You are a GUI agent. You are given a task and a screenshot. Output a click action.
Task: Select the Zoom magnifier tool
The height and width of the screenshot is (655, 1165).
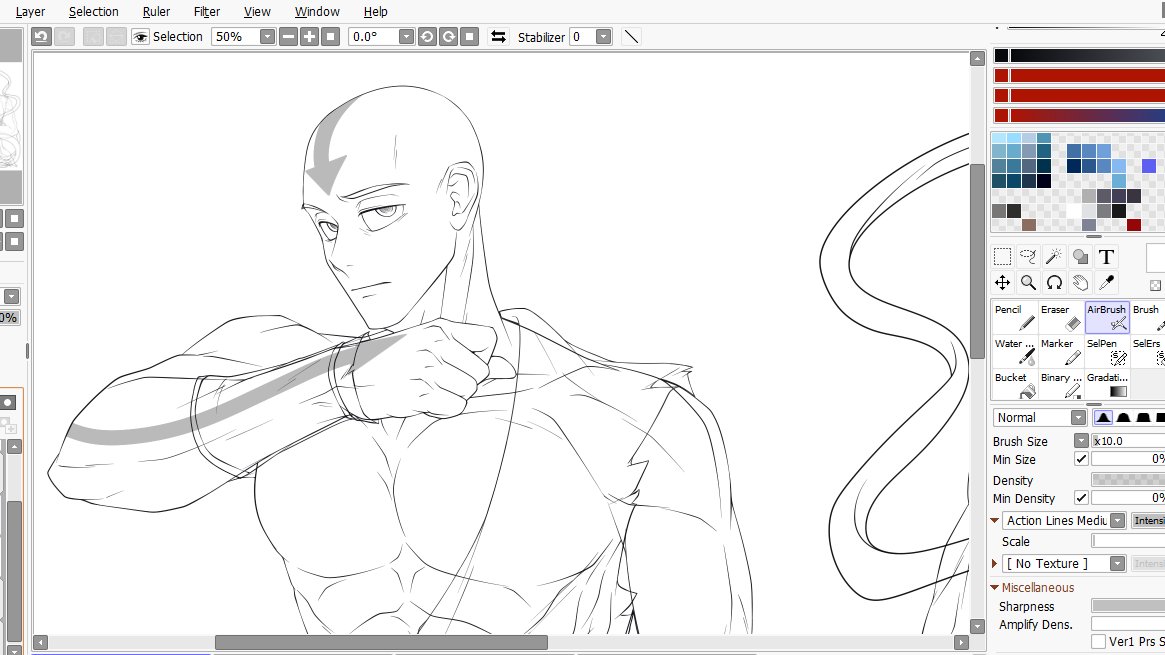point(1028,283)
